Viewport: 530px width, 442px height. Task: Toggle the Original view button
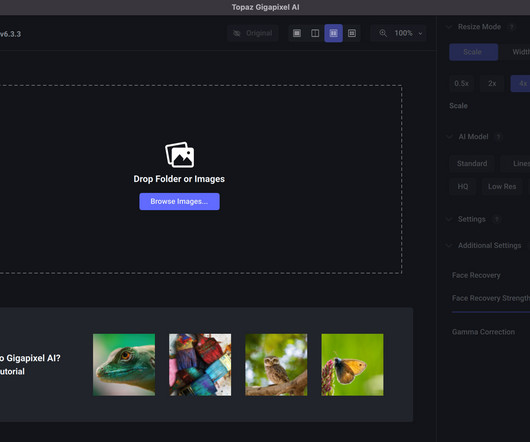(253, 33)
